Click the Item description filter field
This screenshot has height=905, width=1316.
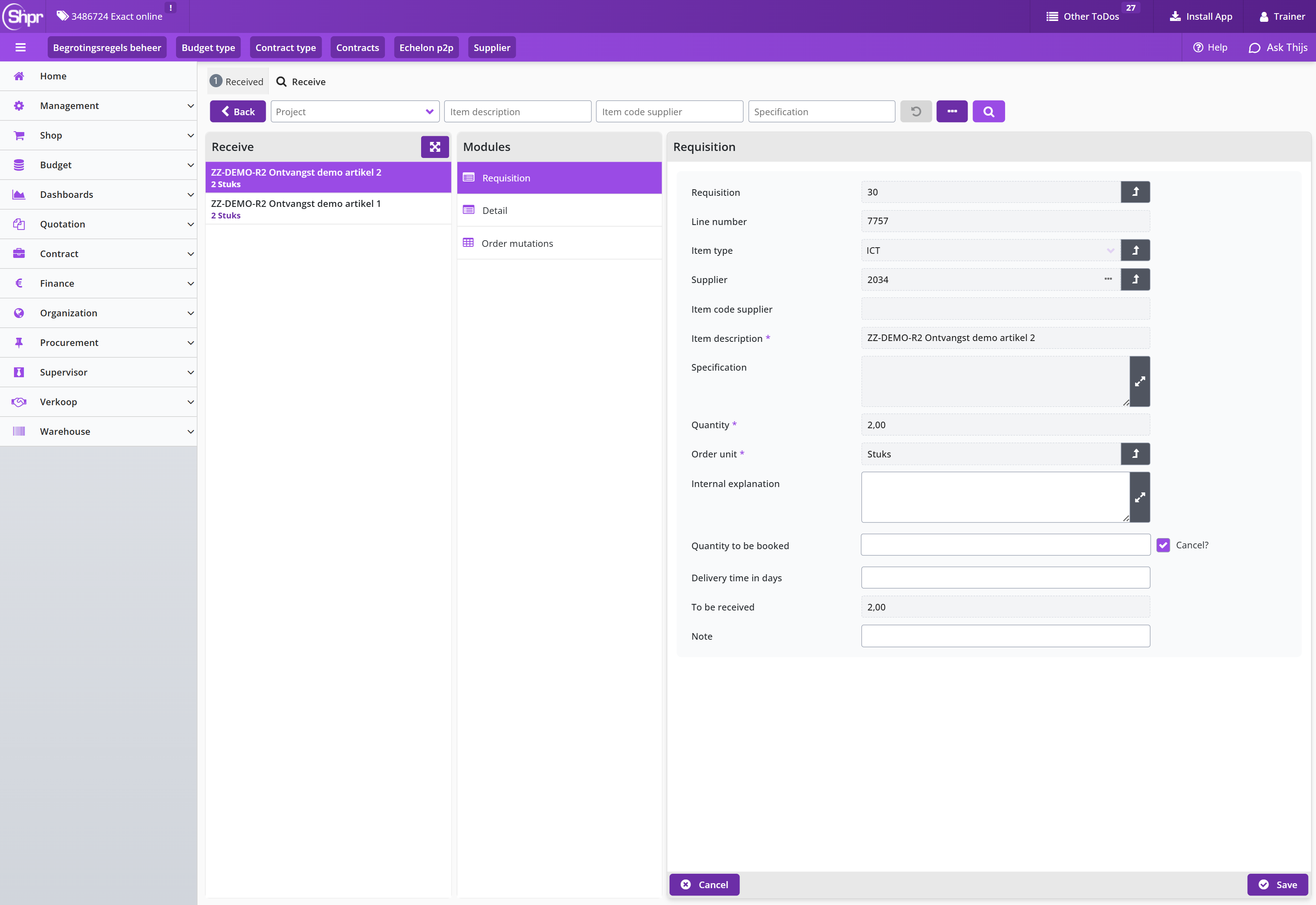pyautogui.click(x=517, y=112)
